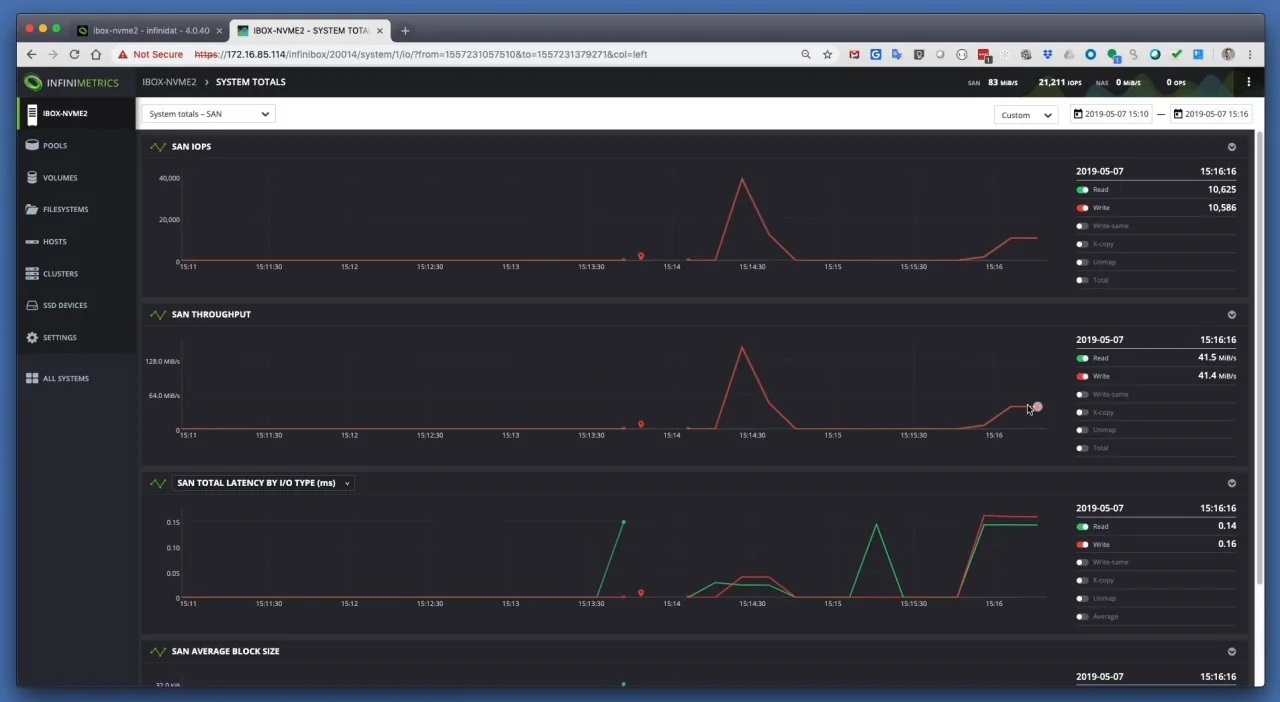Select IBOX-NVME2 system in sidebar
1280x702 pixels.
pos(77,114)
